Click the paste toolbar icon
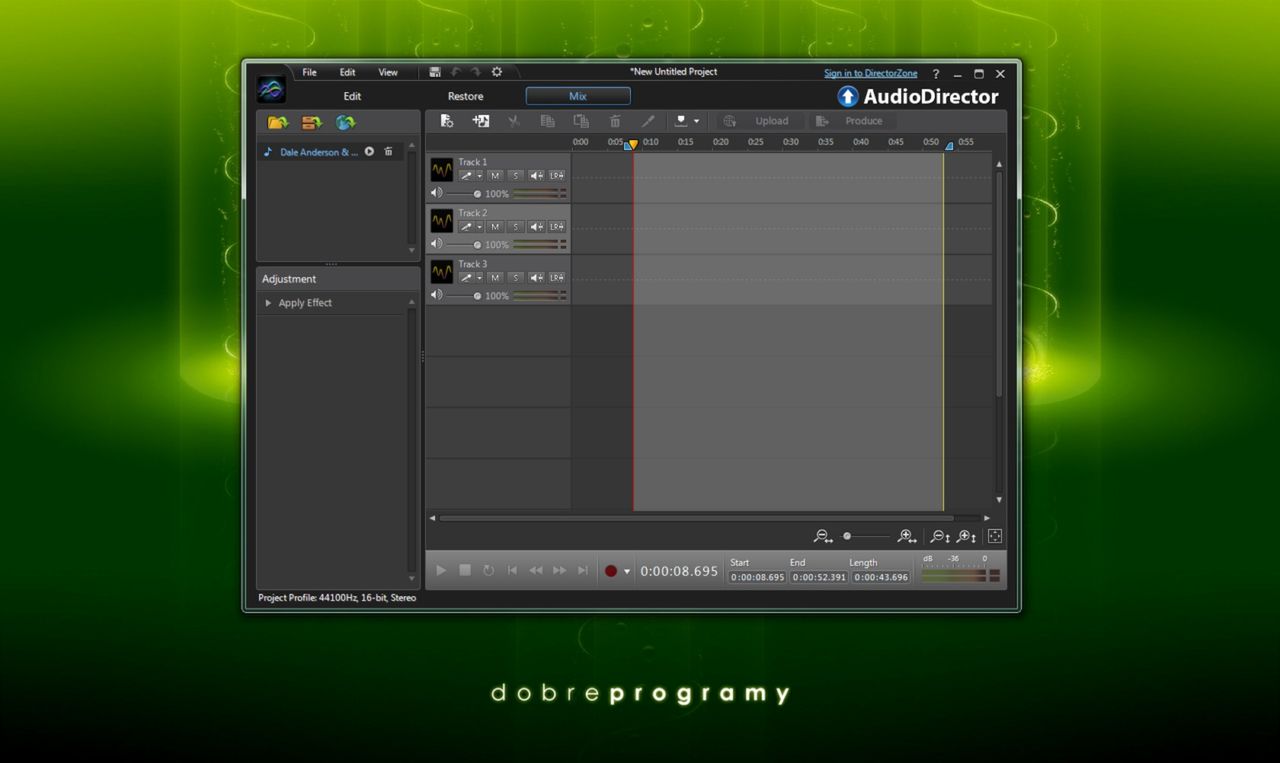1280x763 pixels. coord(581,121)
